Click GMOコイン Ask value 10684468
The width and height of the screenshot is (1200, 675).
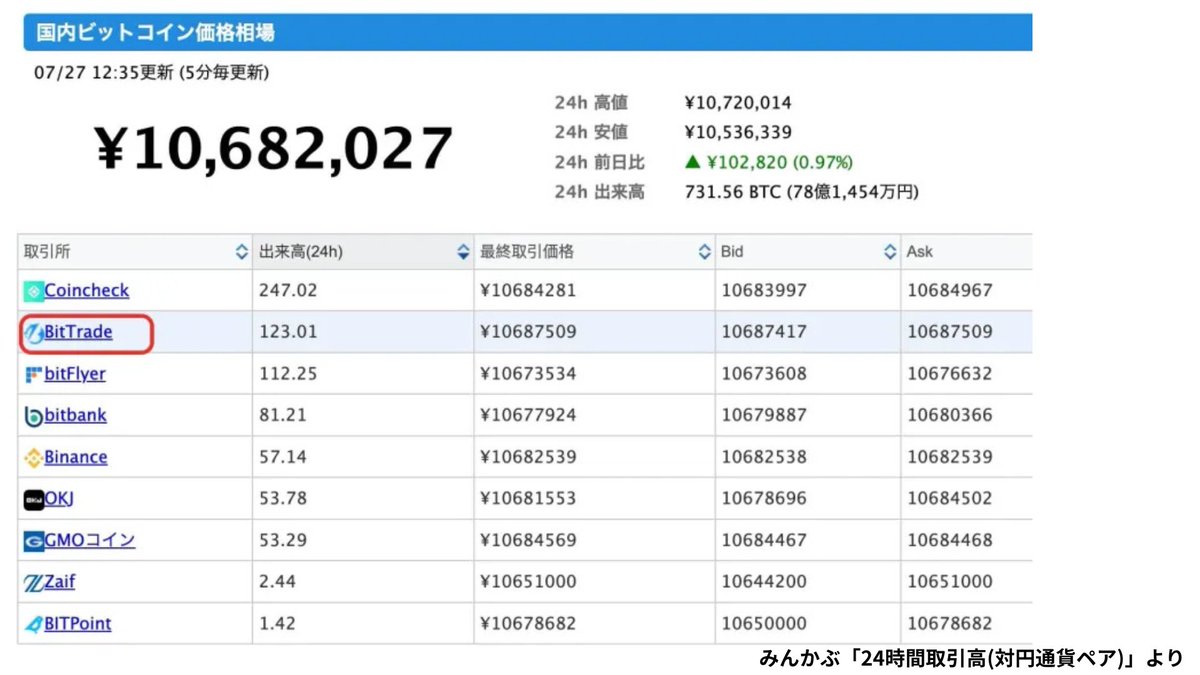pyautogui.click(x=950, y=540)
